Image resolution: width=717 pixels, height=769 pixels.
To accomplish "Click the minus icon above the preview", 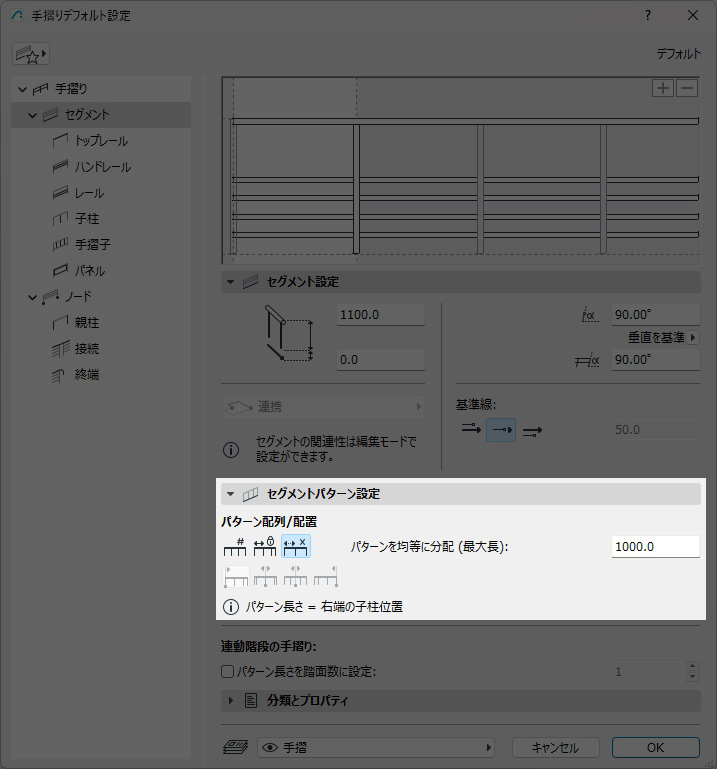I will (686, 88).
